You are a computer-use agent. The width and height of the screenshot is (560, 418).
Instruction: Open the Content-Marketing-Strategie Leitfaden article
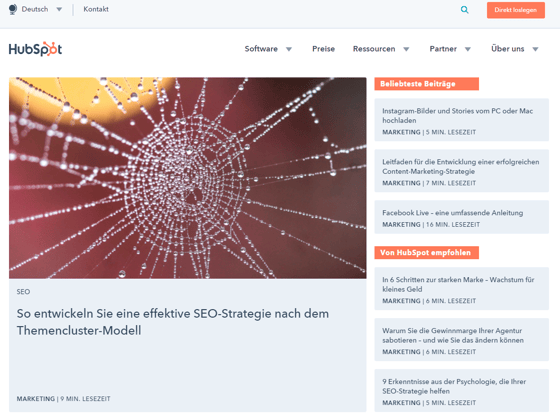pos(461,171)
